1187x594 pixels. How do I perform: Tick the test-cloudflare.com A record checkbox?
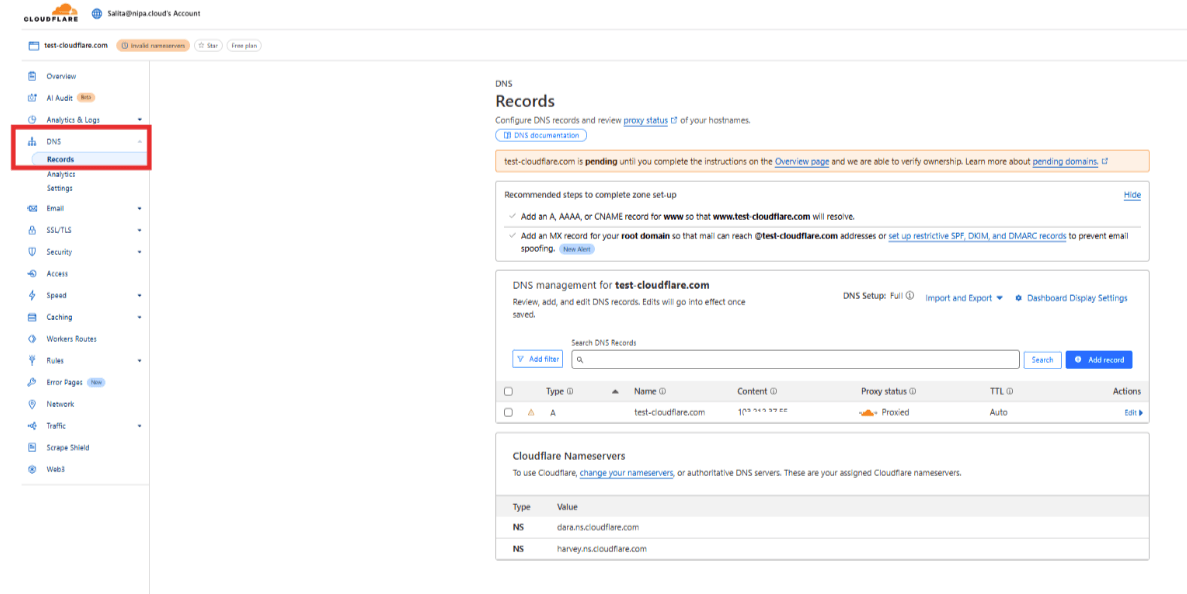pyautogui.click(x=509, y=412)
